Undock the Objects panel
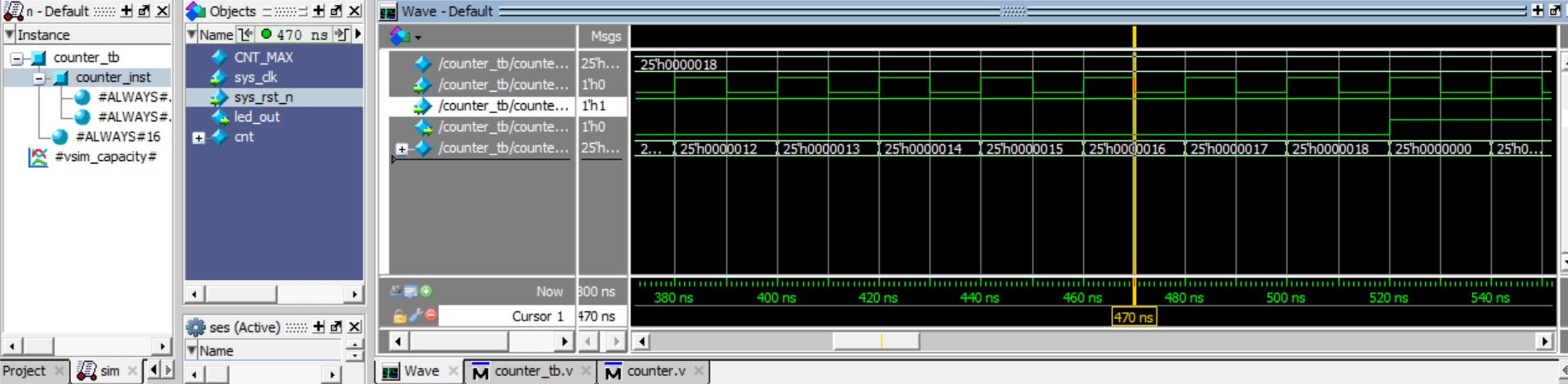 pos(335,11)
